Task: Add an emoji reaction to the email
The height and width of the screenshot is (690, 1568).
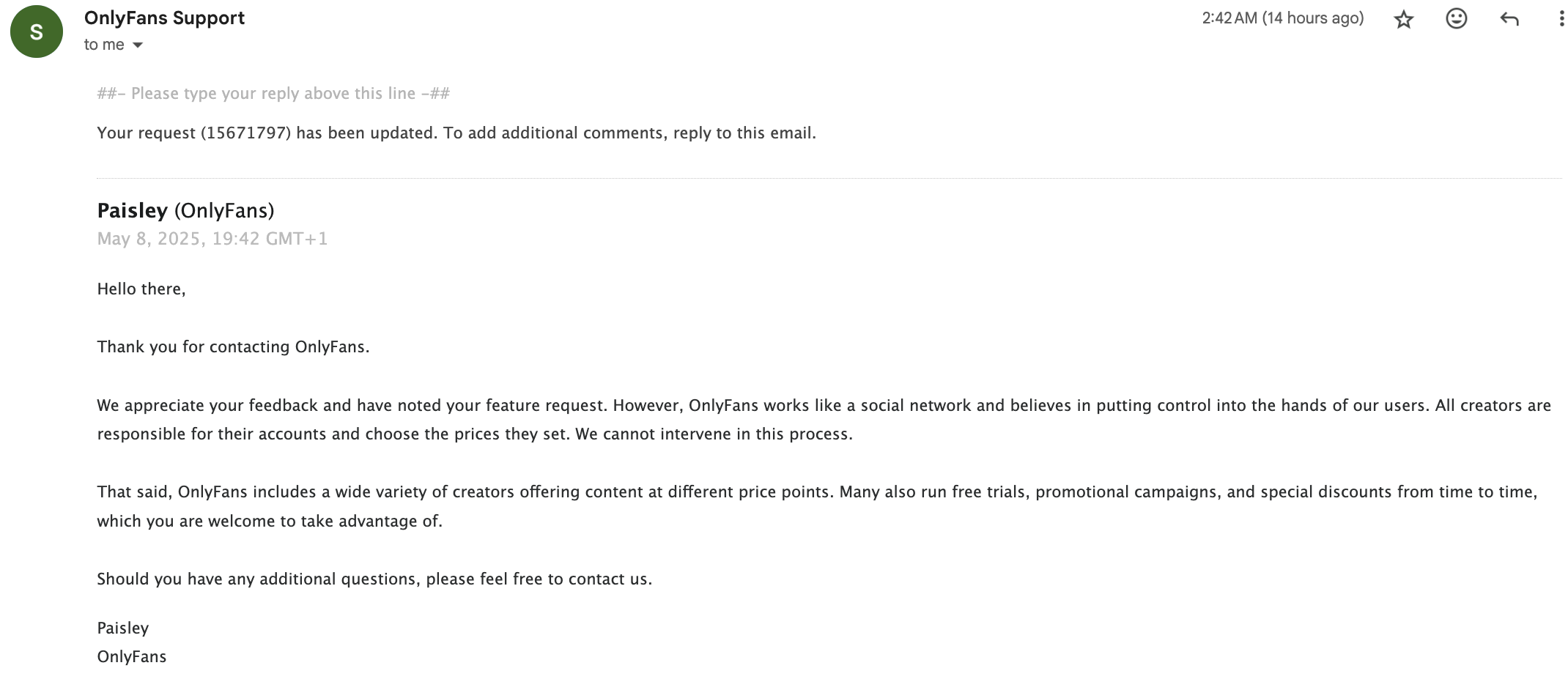Action: pyautogui.click(x=1456, y=18)
